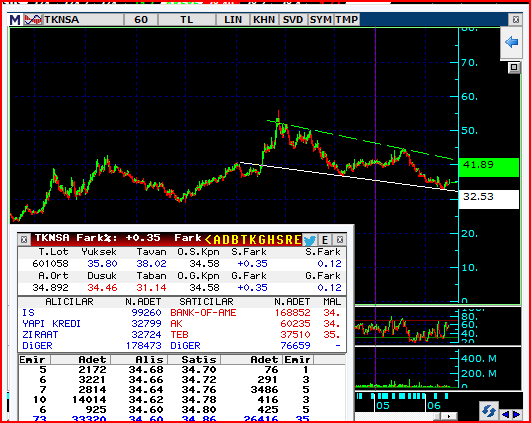Screen dimensions: 531x423
Task: Click the chart horizontal scrollbar thumb
Action: tap(437, 416)
